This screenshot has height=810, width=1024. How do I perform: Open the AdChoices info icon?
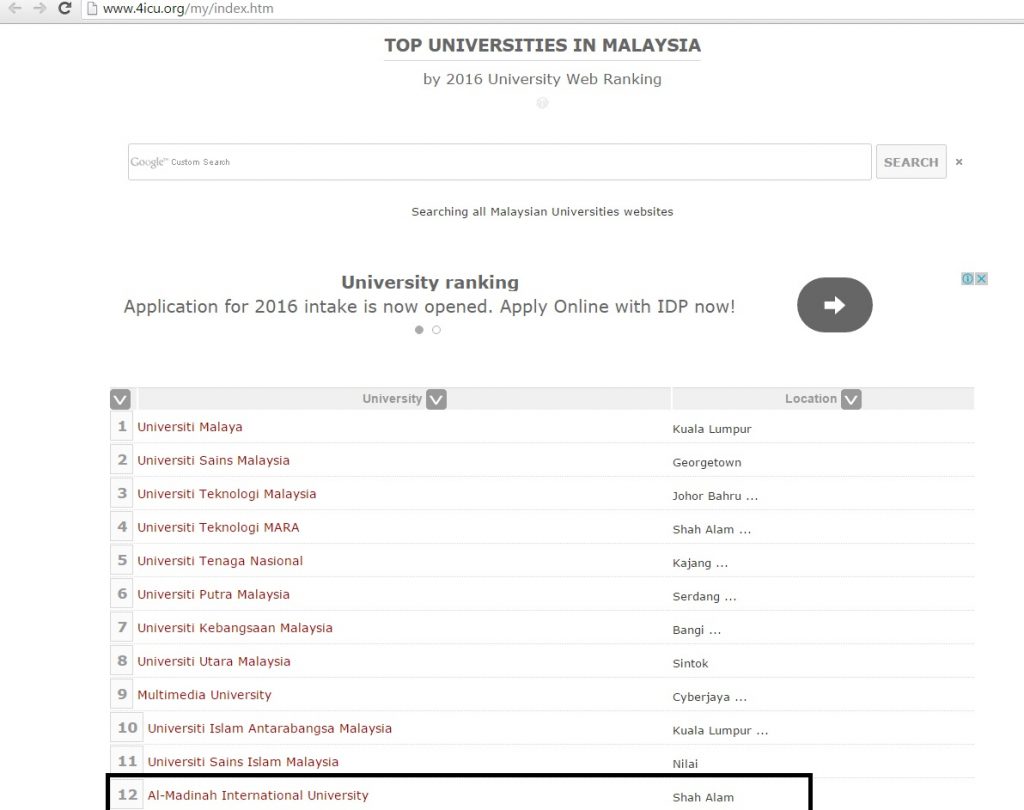point(968,279)
